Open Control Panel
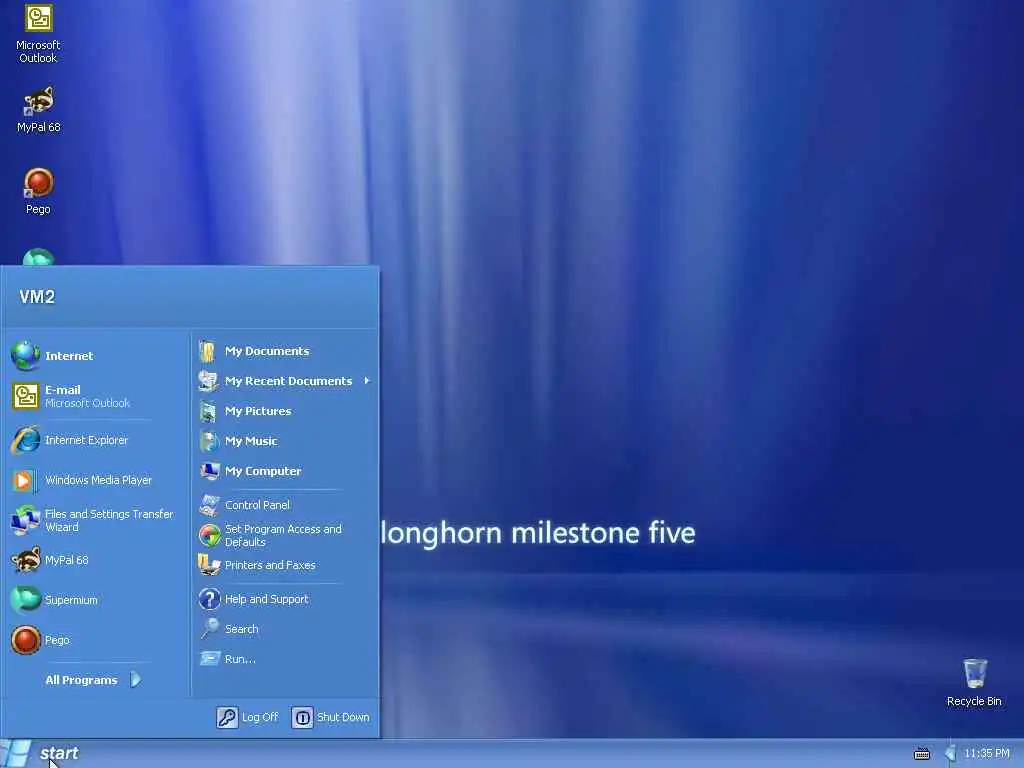1024x768 pixels. (285, 505)
